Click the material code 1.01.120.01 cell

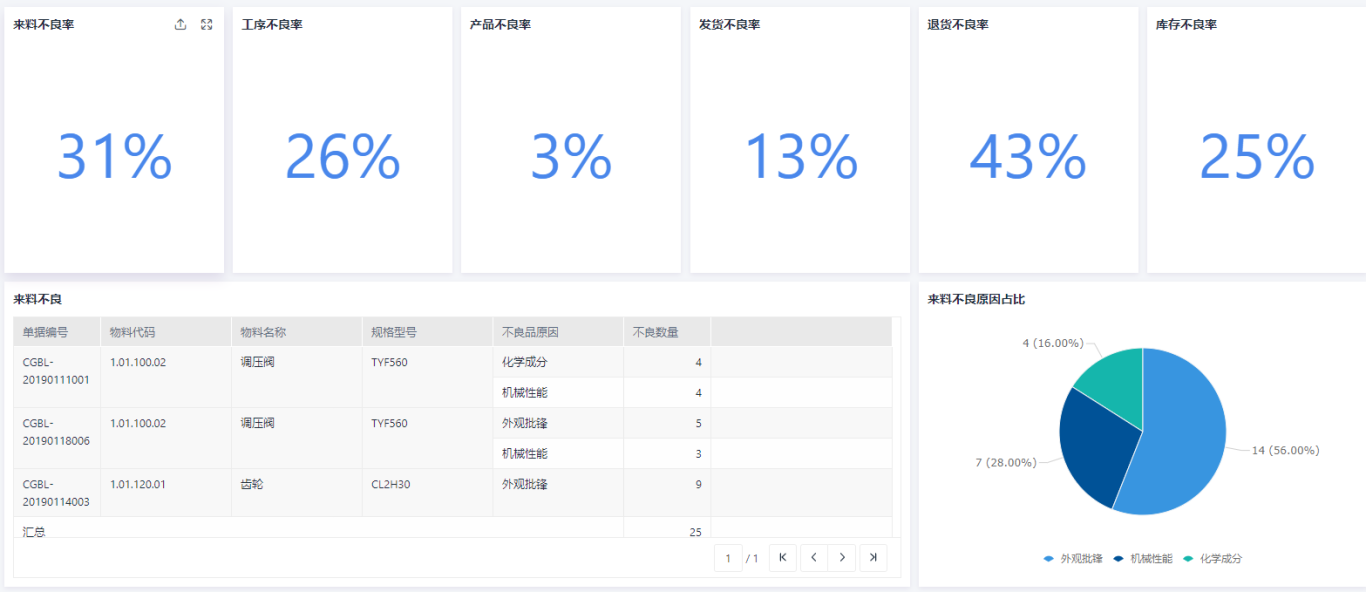point(166,493)
